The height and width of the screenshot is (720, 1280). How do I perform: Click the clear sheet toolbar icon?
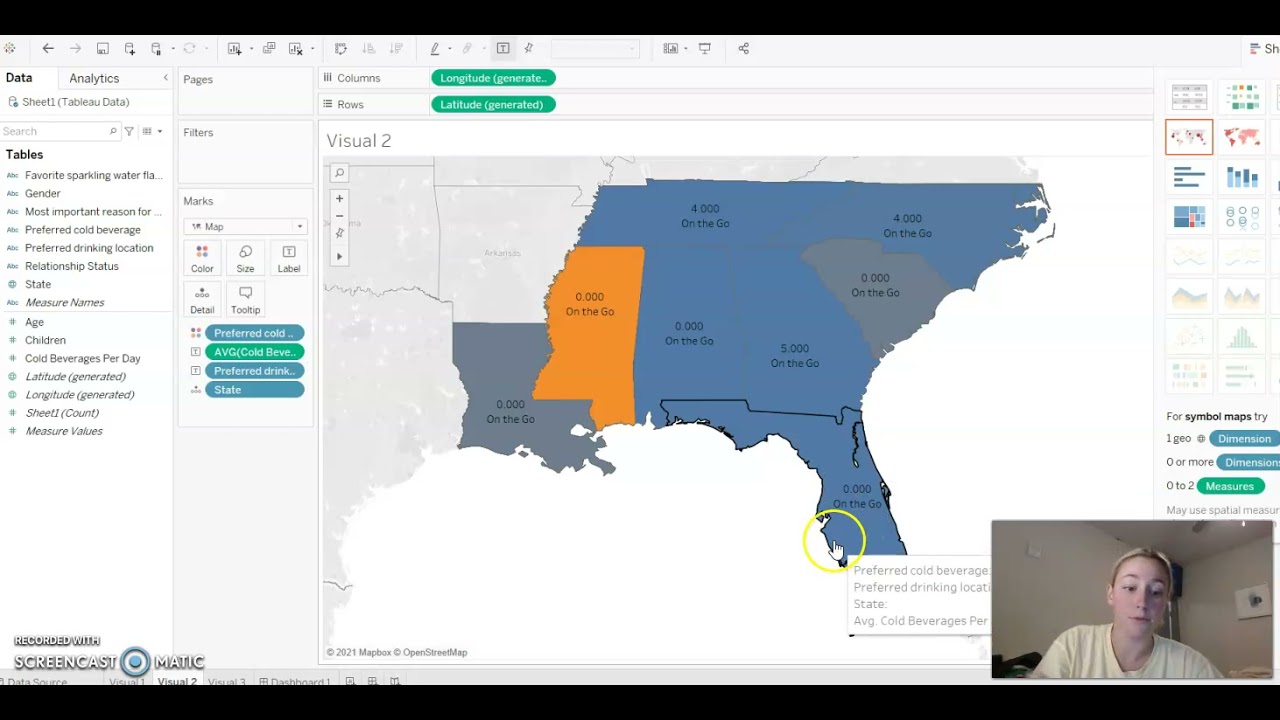[295, 48]
